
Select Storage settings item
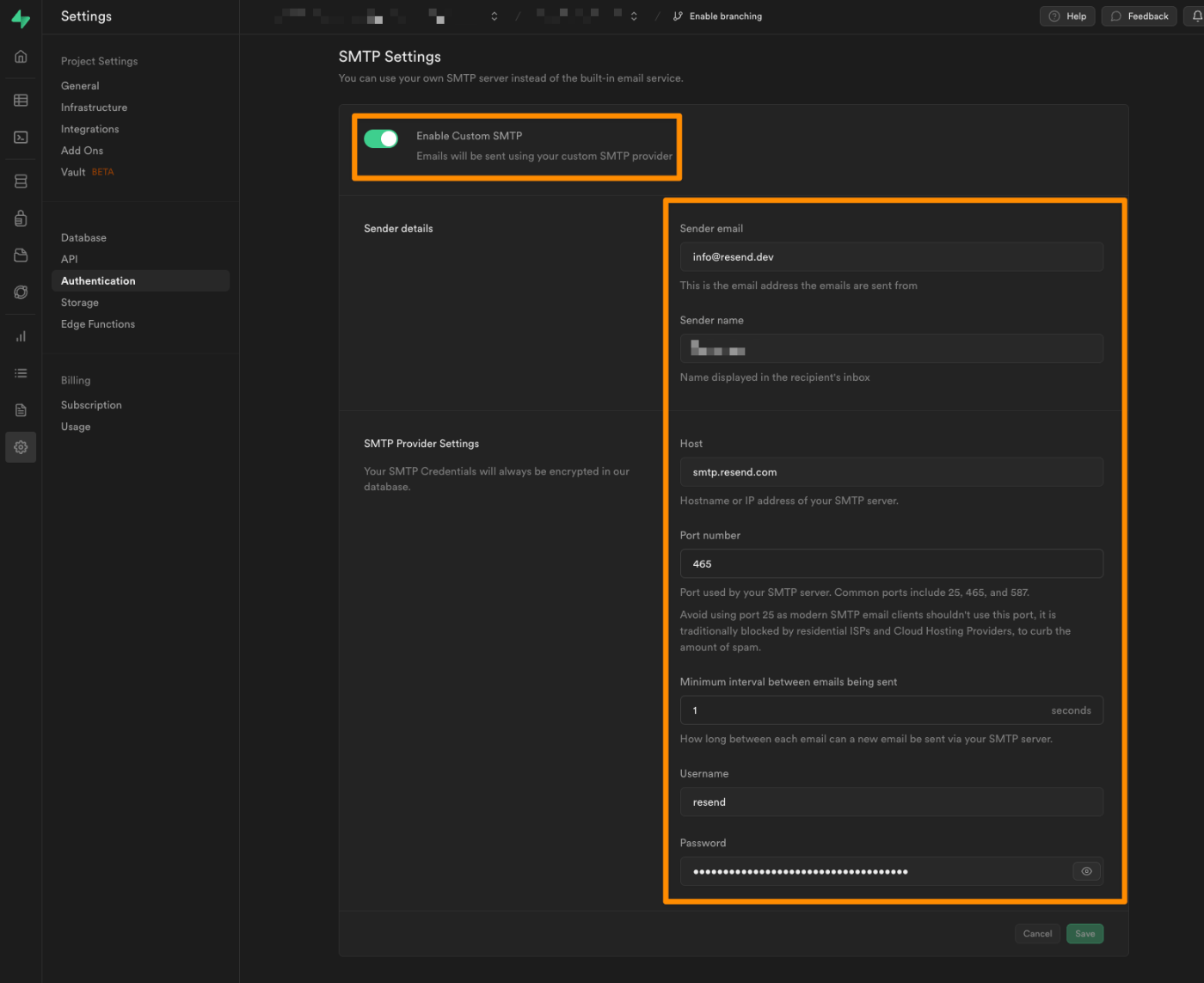click(79, 303)
